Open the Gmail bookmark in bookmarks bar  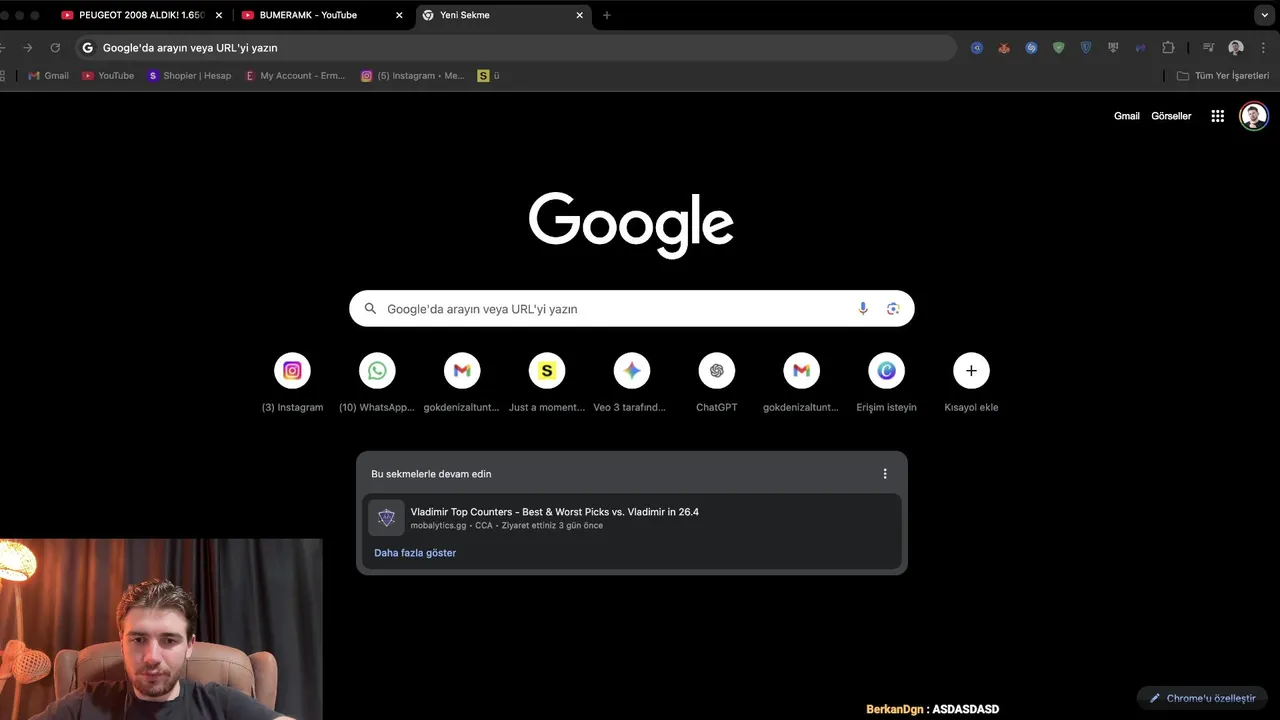(48, 76)
